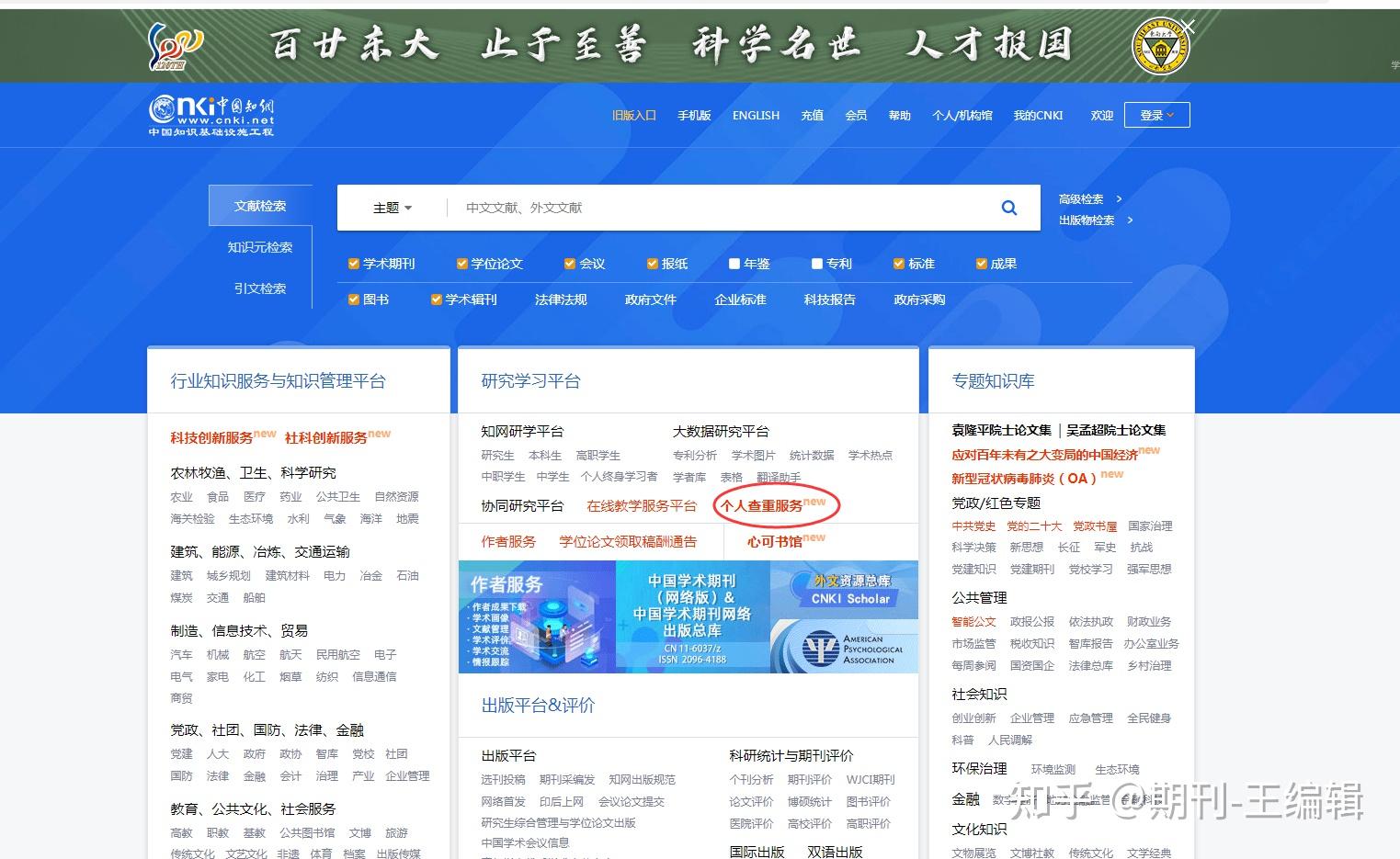Click 大数据研究平台 link

(721, 432)
